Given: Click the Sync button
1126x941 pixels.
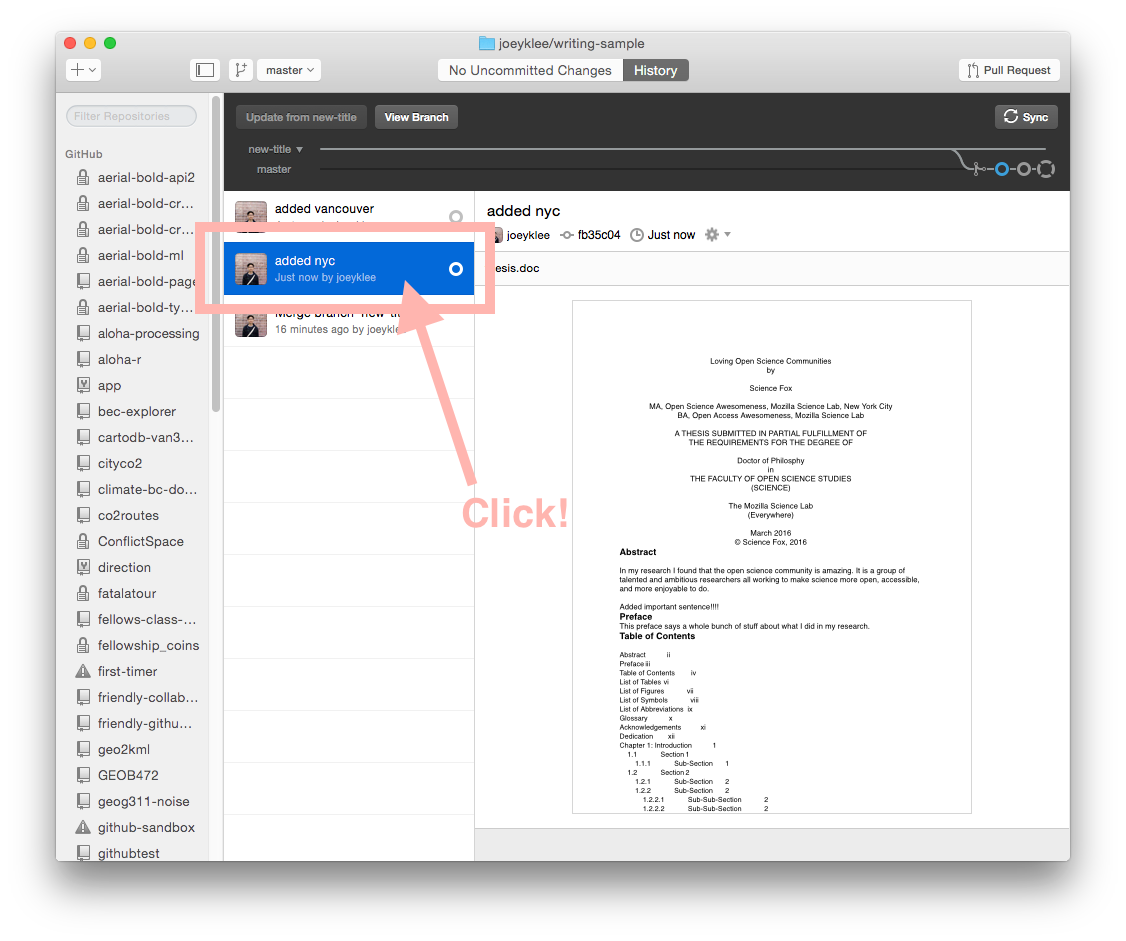Looking at the screenshot, I should (x=1025, y=117).
